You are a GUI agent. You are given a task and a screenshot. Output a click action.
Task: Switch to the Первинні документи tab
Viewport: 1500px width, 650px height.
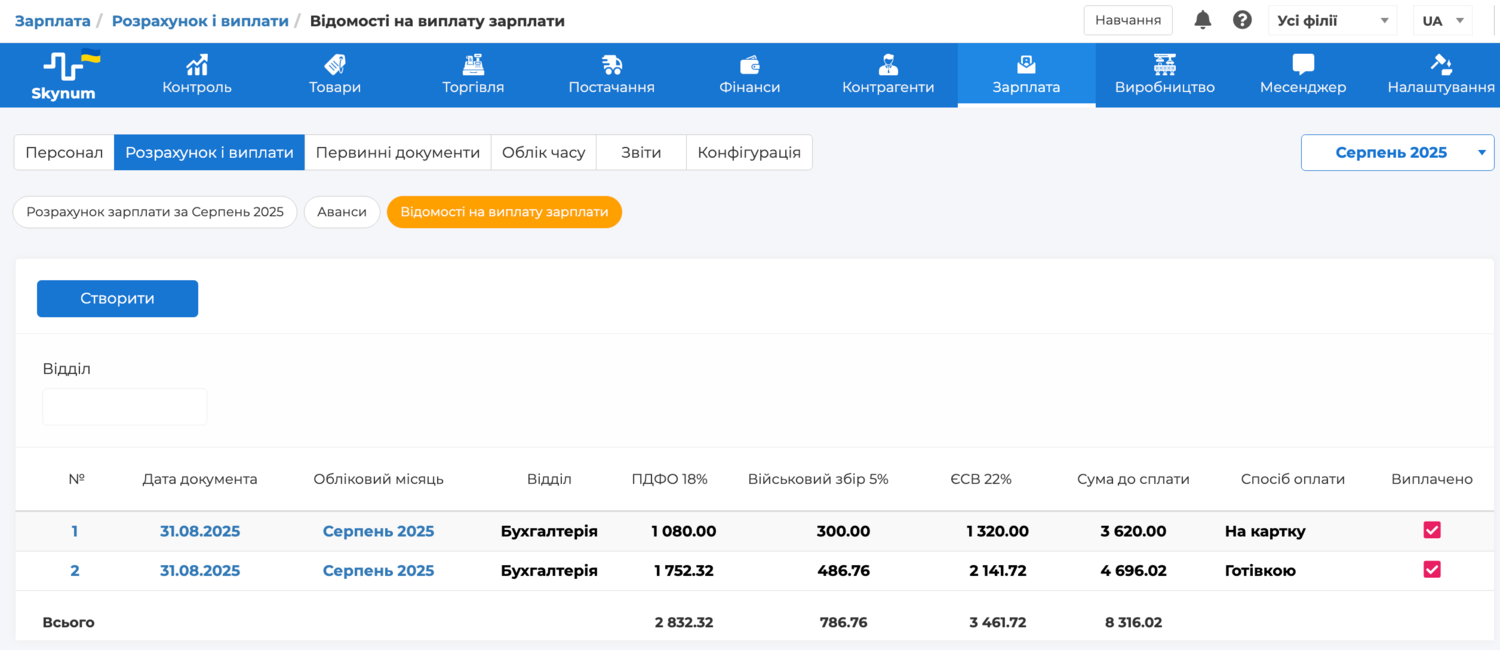point(398,153)
